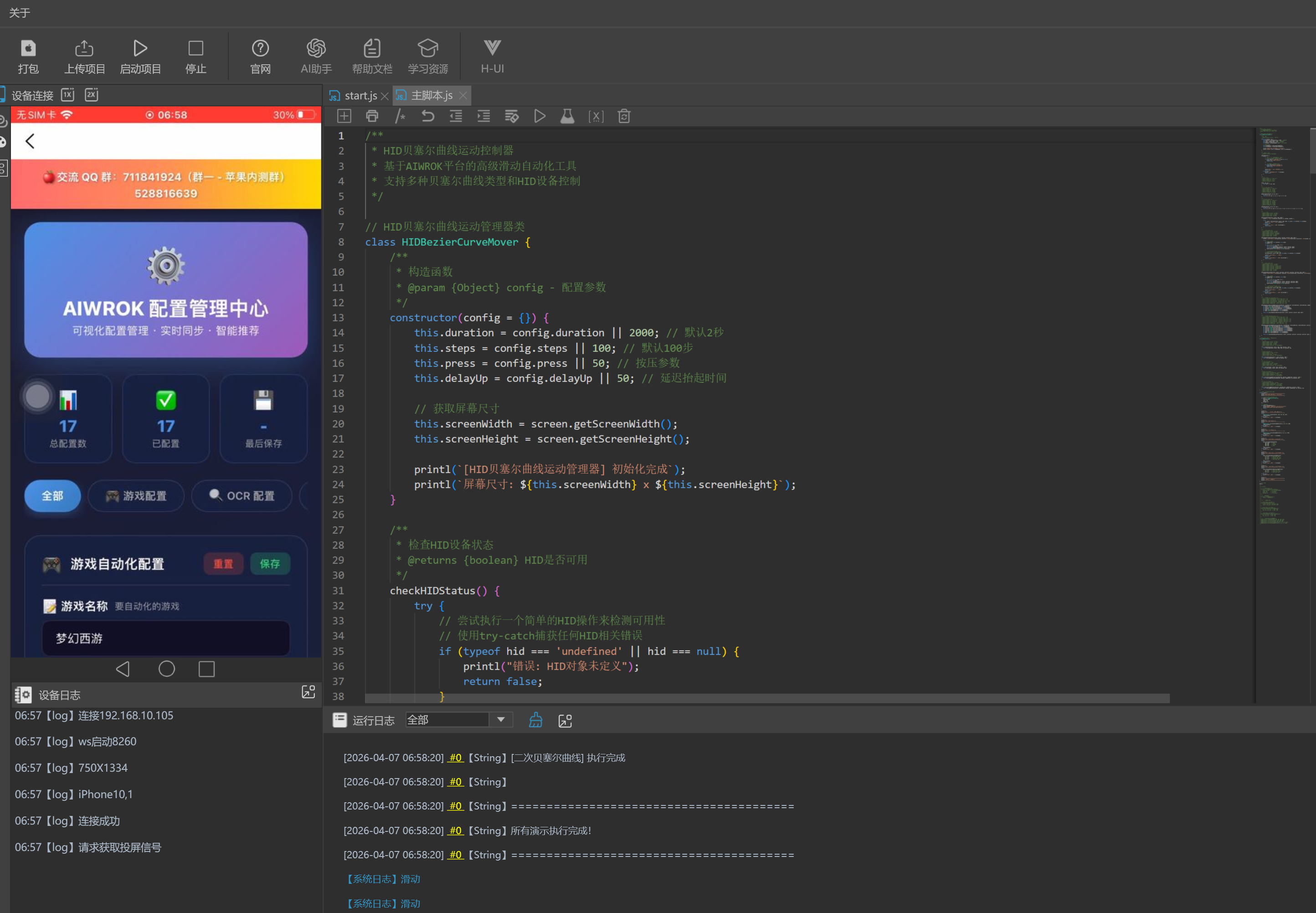Image resolution: width=1316 pixels, height=913 pixels.
Task: Select the 全部 filter pill on phone
Action: point(52,495)
